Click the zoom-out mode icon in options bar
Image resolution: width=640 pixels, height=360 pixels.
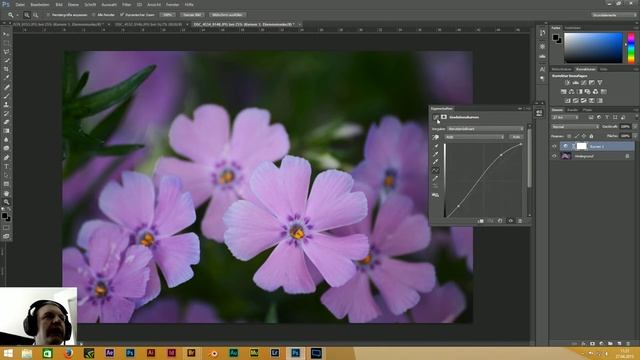[x=36, y=15]
